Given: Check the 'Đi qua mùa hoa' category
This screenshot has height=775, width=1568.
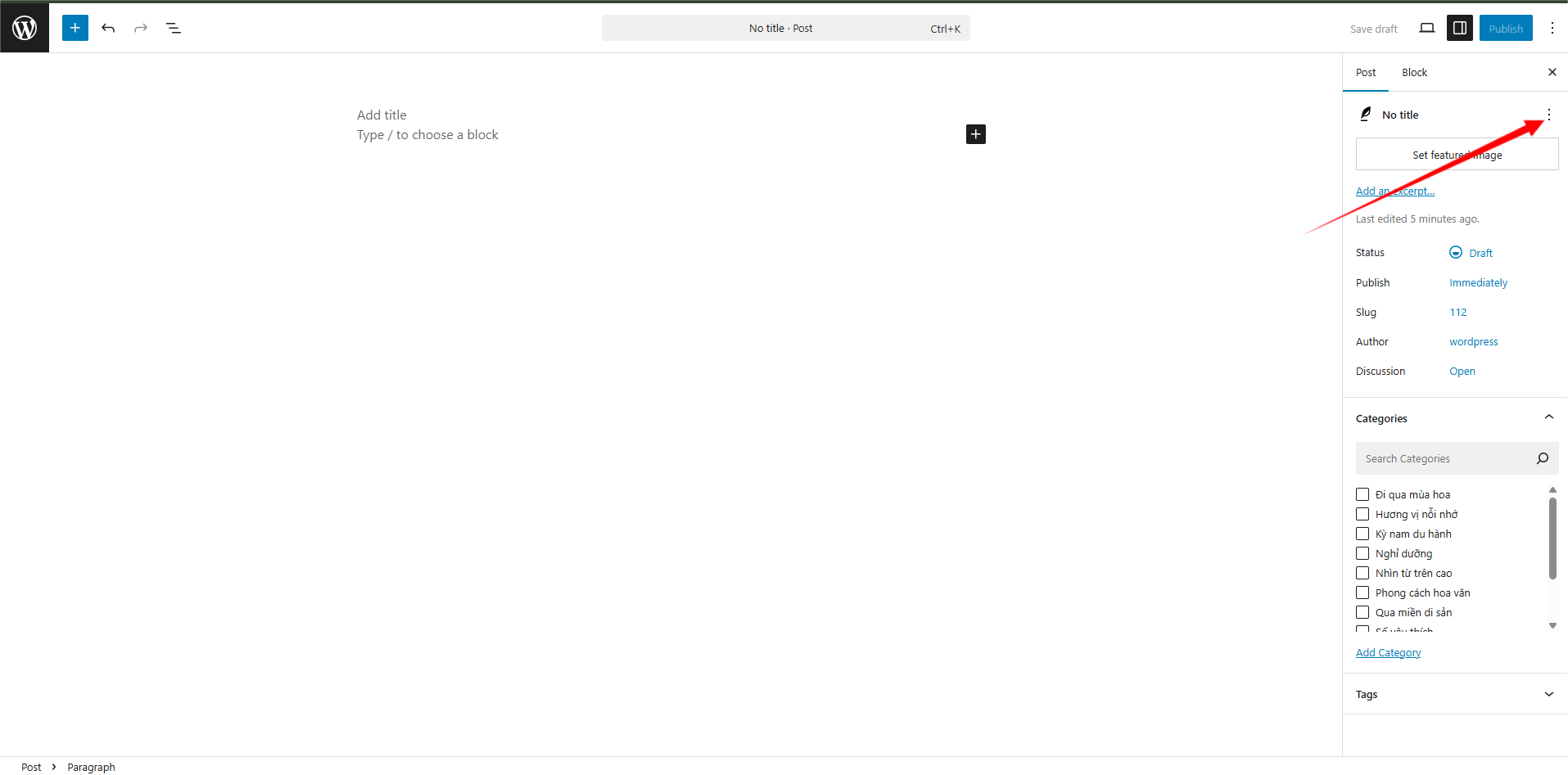Looking at the screenshot, I should (x=1362, y=494).
